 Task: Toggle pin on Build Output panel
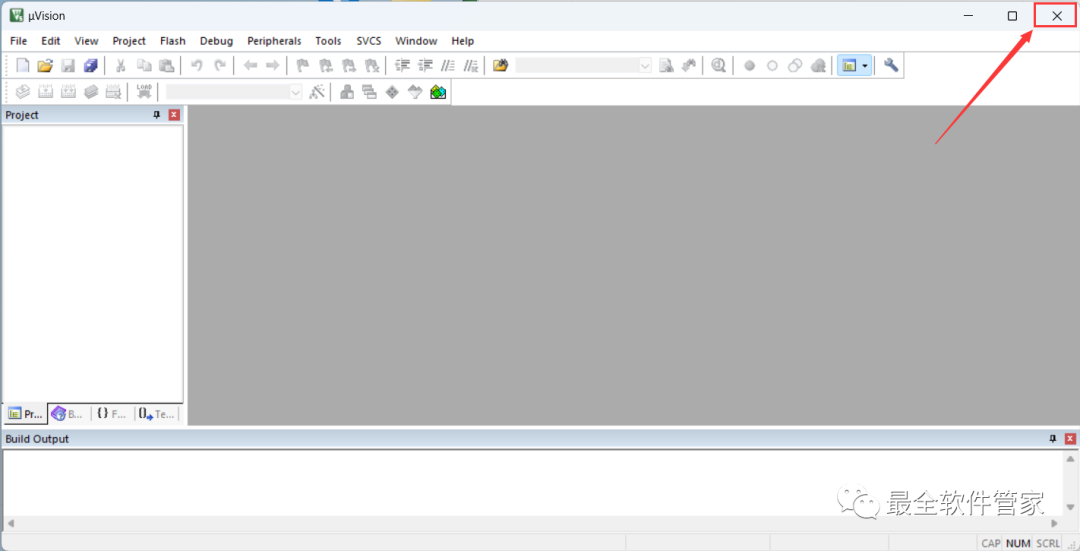click(x=1052, y=439)
